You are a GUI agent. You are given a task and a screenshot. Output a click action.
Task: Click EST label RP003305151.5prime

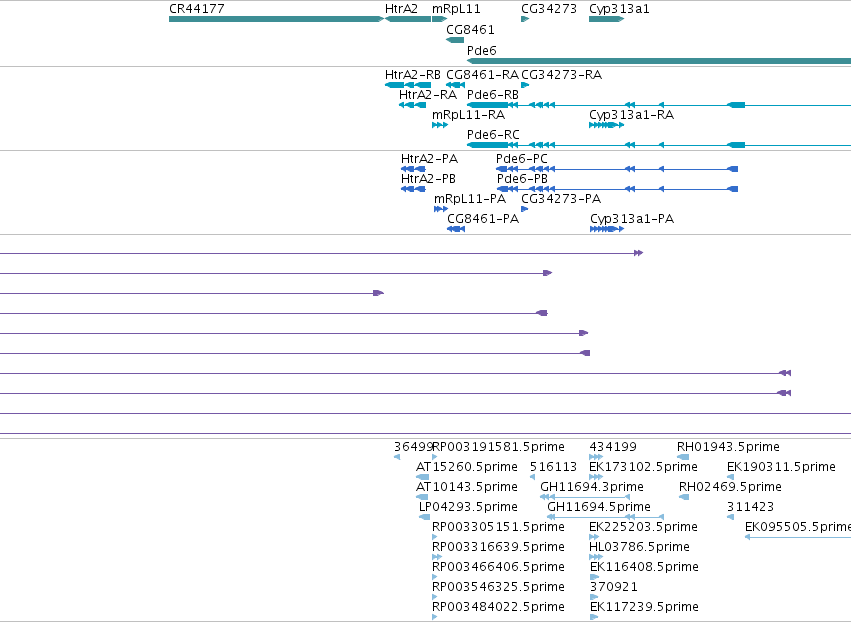tap(498, 528)
